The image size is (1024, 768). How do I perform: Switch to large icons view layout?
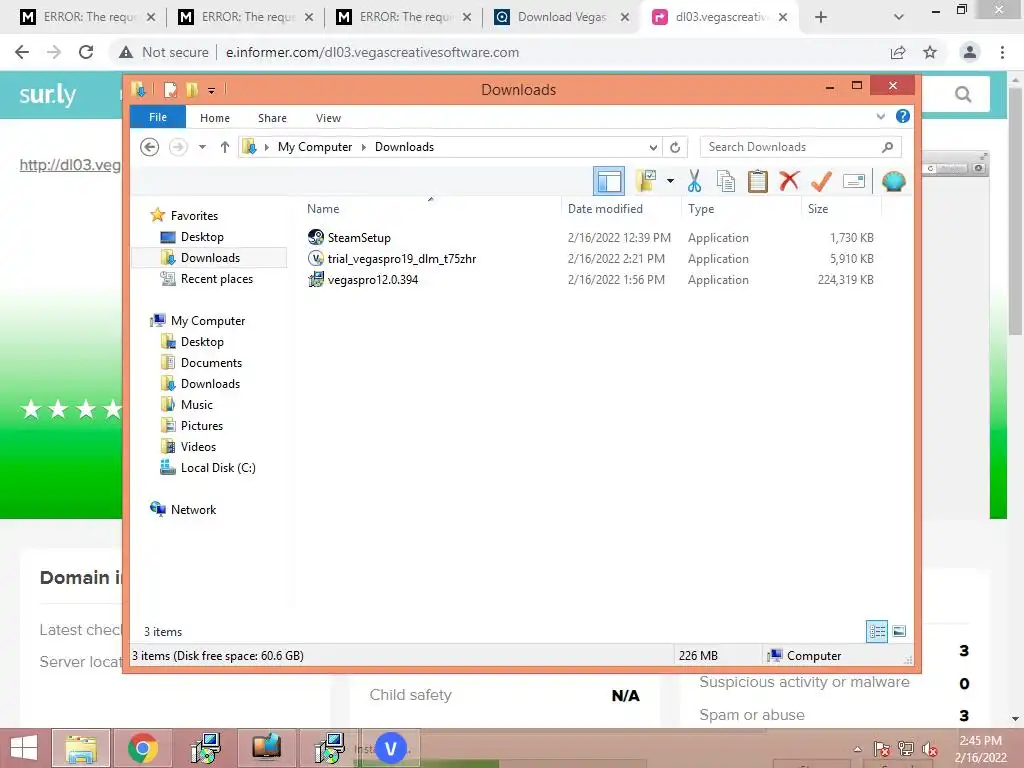[x=899, y=631]
